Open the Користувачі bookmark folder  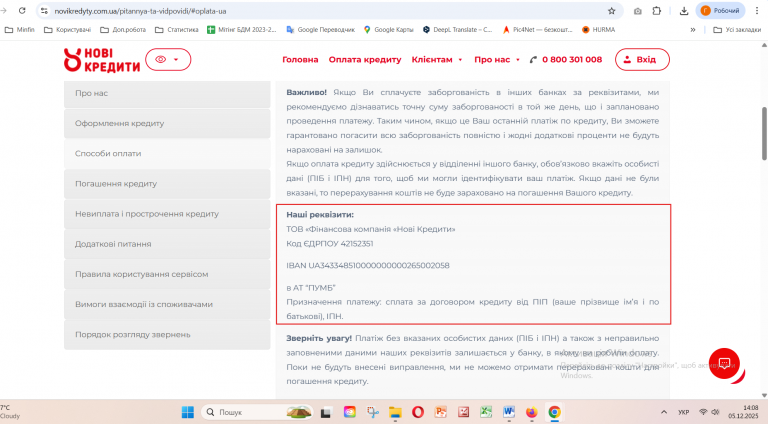click(x=68, y=29)
